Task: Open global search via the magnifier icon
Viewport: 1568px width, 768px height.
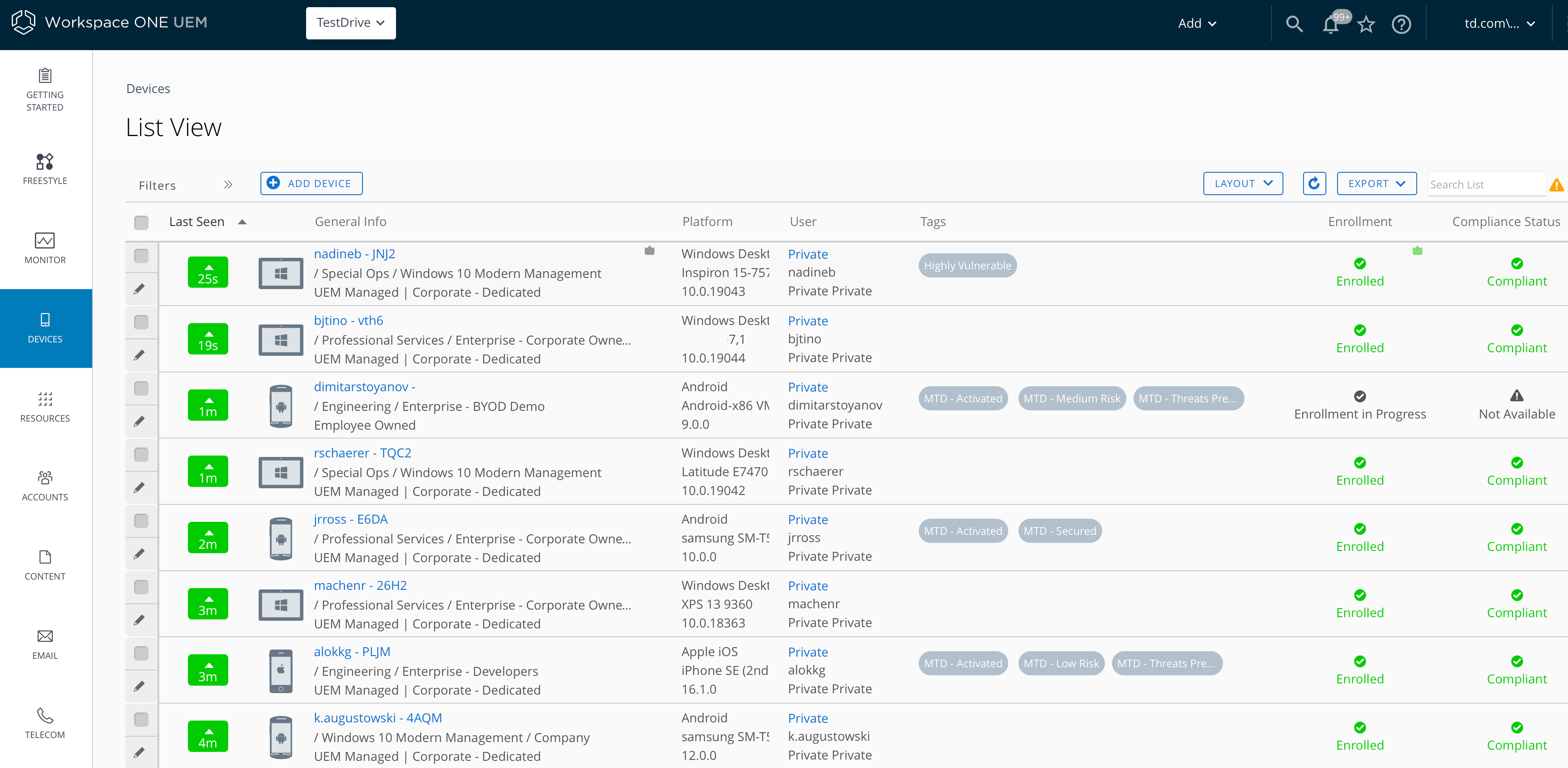Action: tap(1294, 24)
